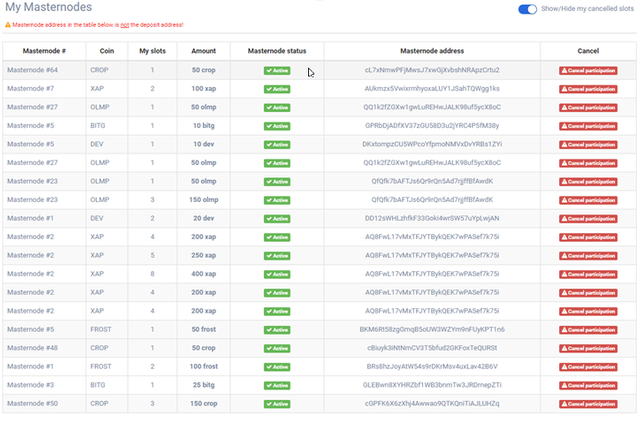Click the '100 frost' amount cell

pos(203,366)
